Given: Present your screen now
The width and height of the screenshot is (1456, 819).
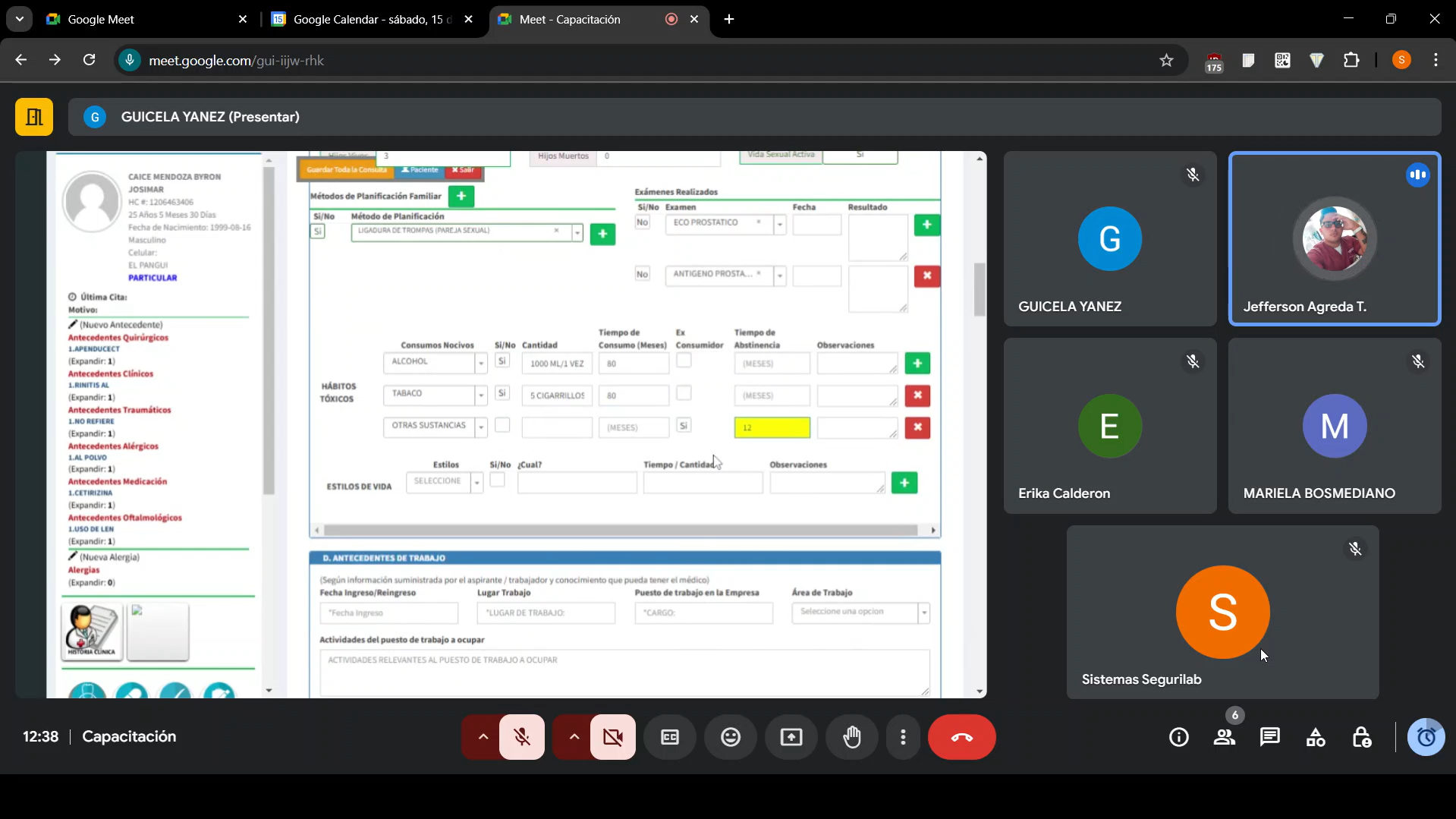Looking at the screenshot, I should click(x=791, y=737).
